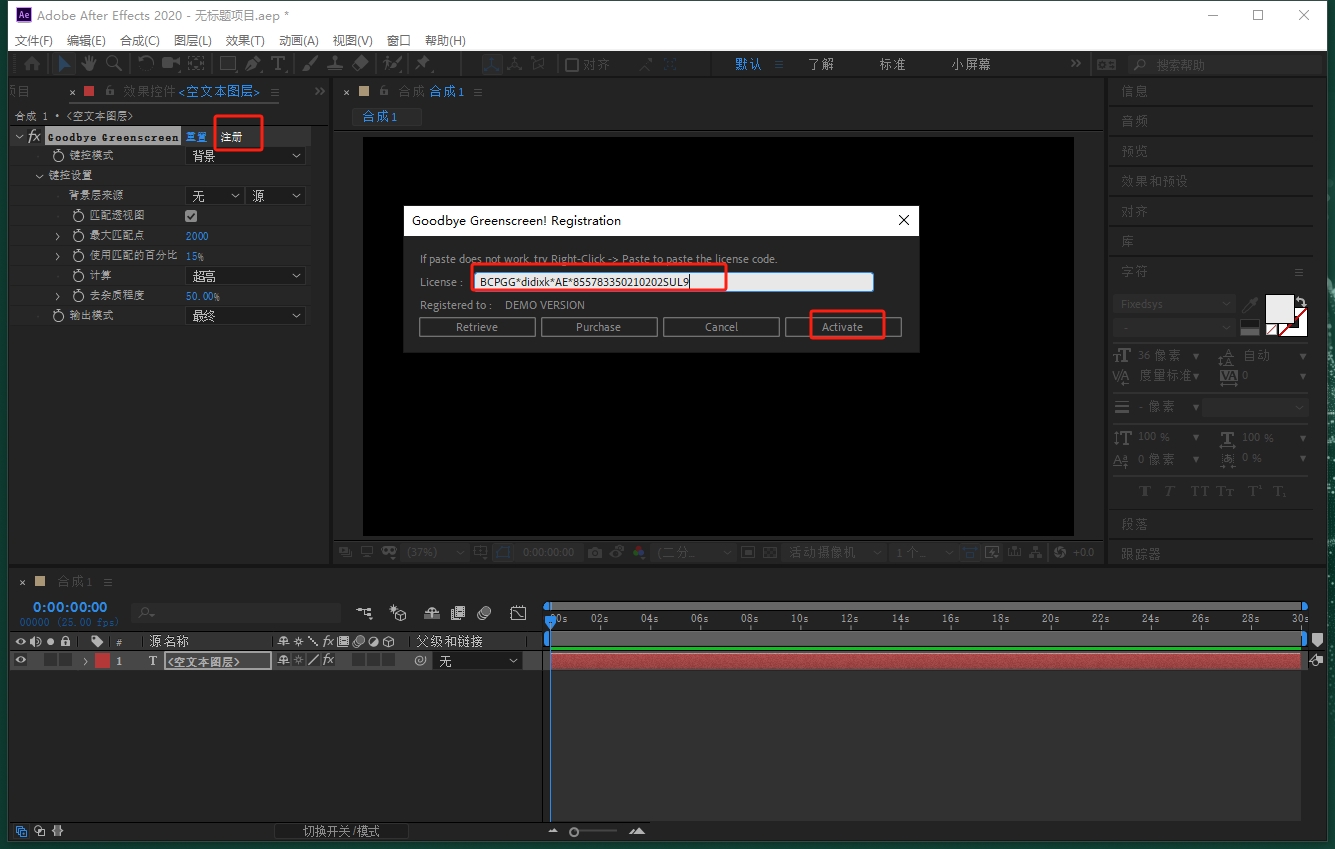The height and width of the screenshot is (849, 1335).
Task: Select the Unified Camera tool
Action: point(171,63)
